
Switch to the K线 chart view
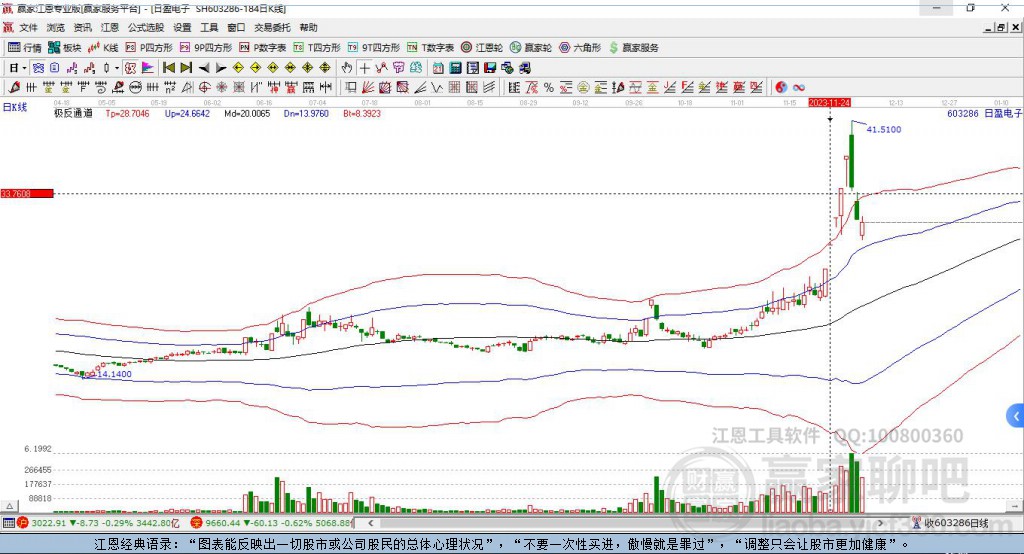103,48
